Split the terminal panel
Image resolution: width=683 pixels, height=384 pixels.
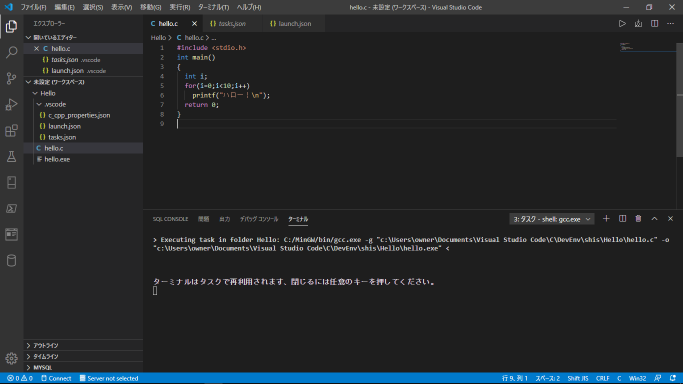pyautogui.click(x=622, y=219)
